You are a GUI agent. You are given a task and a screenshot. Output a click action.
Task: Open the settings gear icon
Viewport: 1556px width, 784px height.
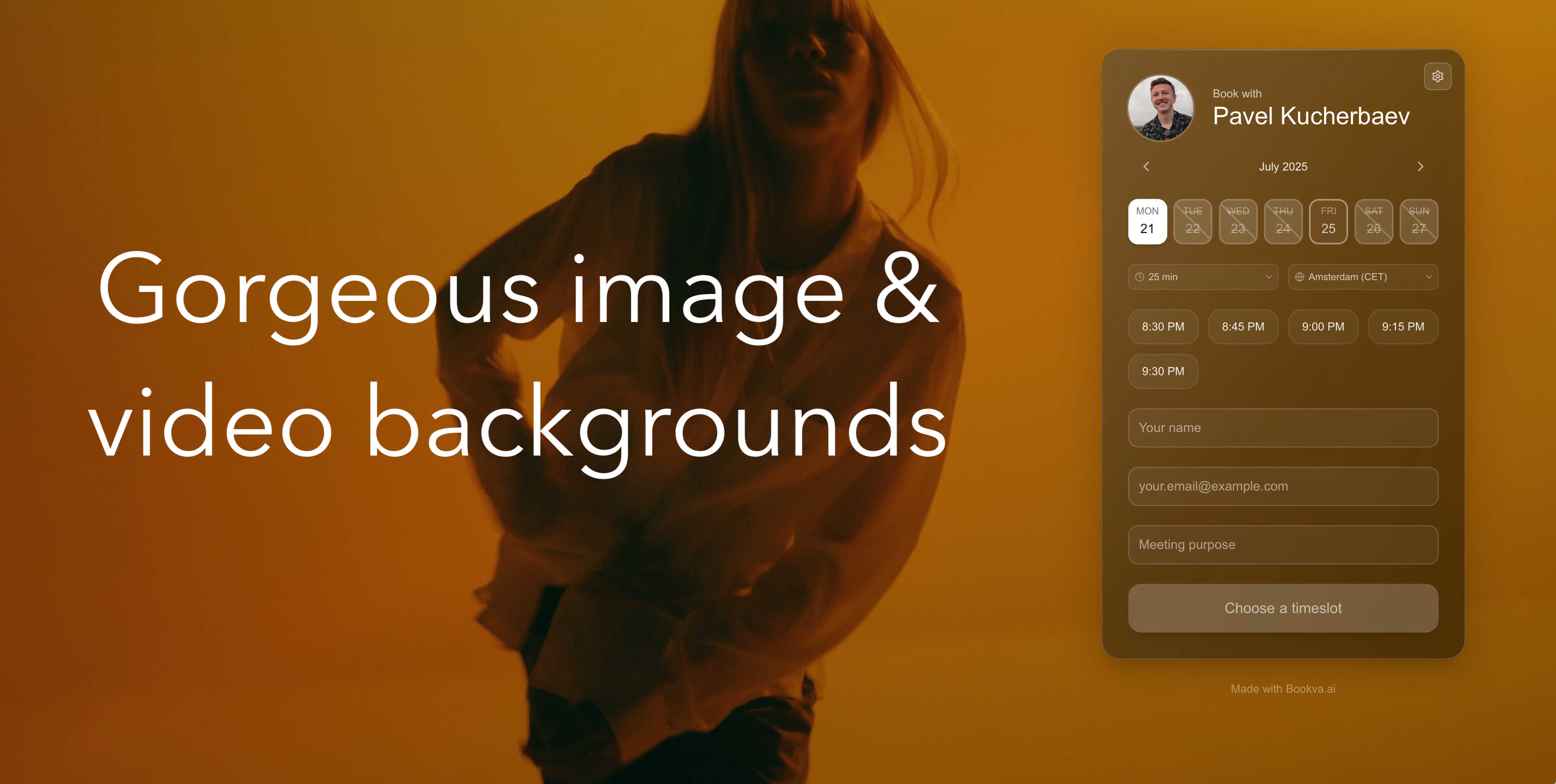1437,76
